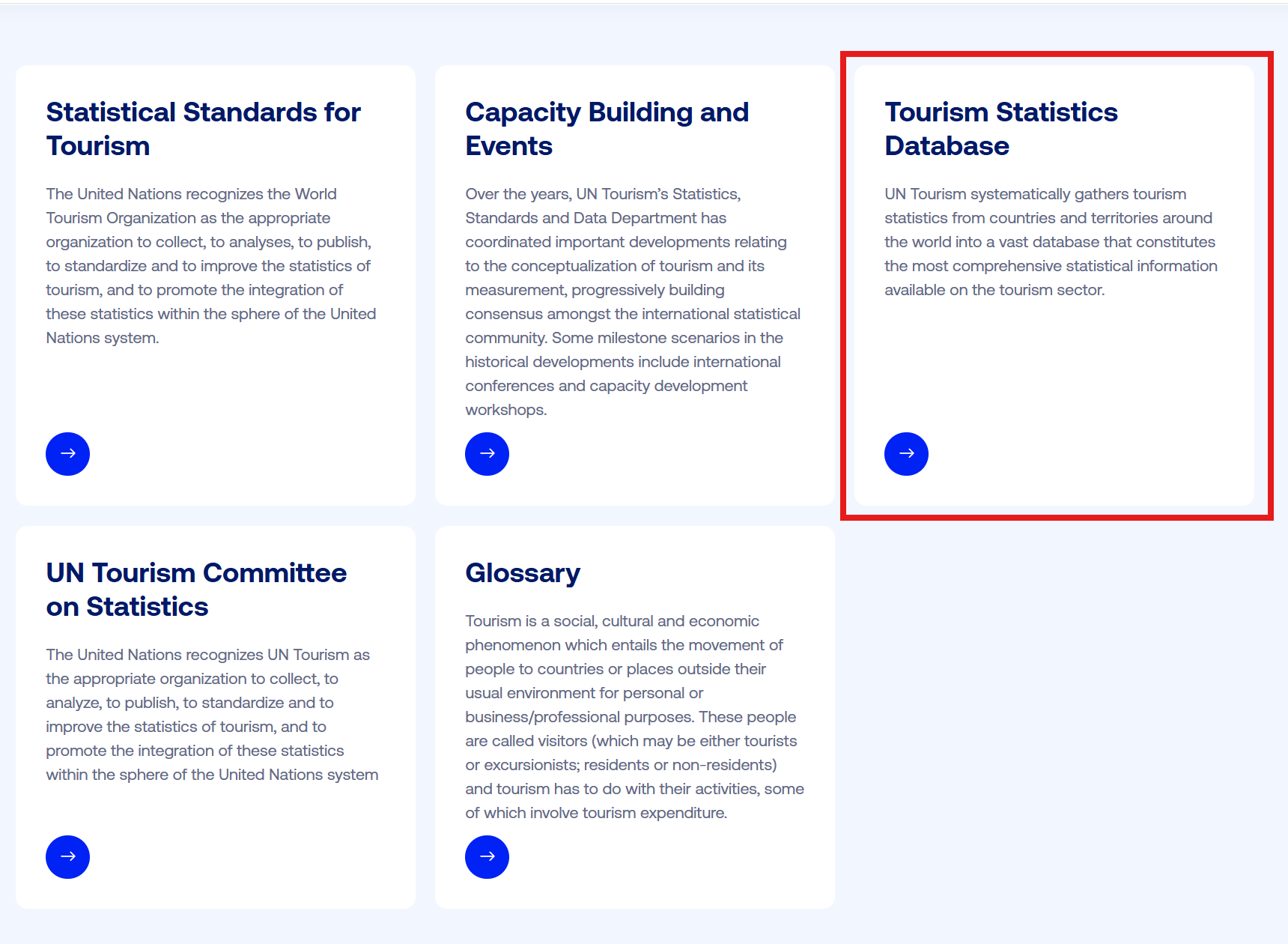The width and height of the screenshot is (1288, 944).
Task: Click the description beginning 'Over the years, UN Tourism's'
Action: click(x=633, y=301)
